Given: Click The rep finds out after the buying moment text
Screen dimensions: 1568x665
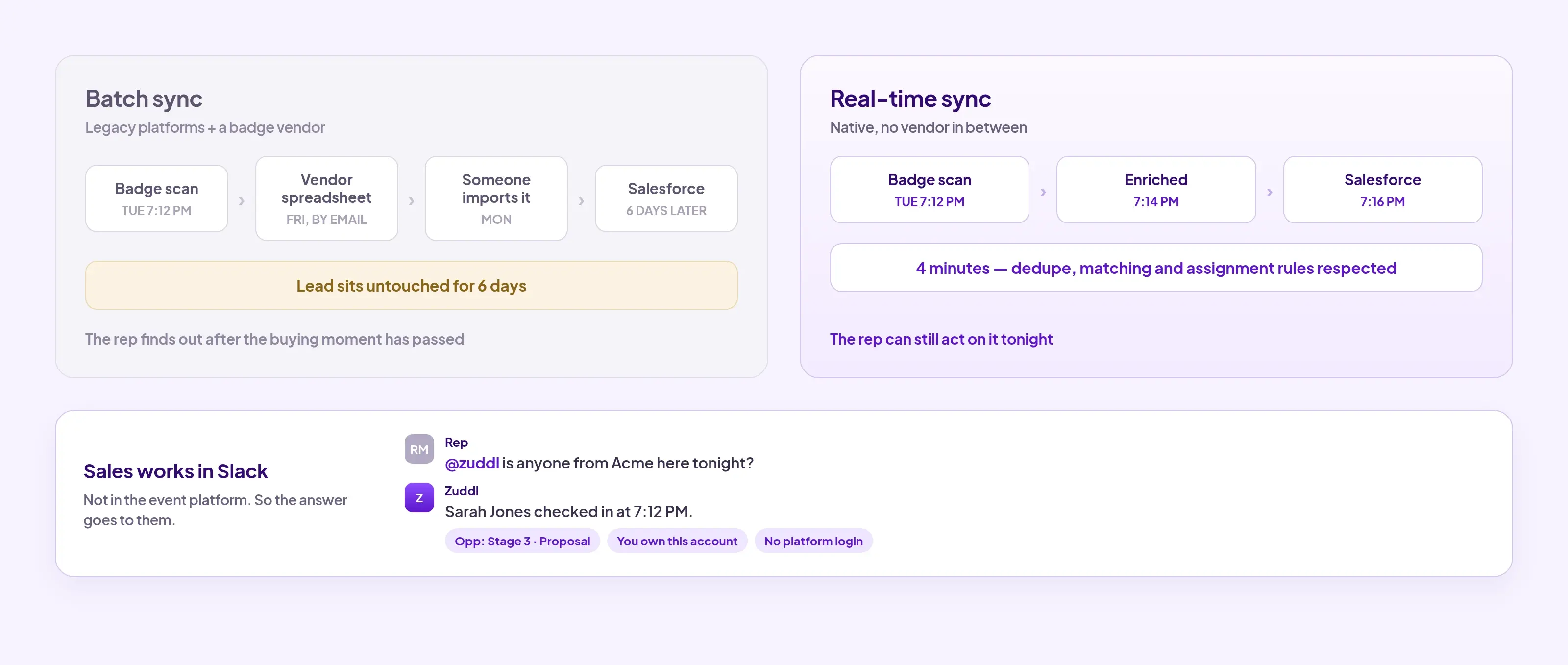Looking at the screenshot, I should 274,339.
